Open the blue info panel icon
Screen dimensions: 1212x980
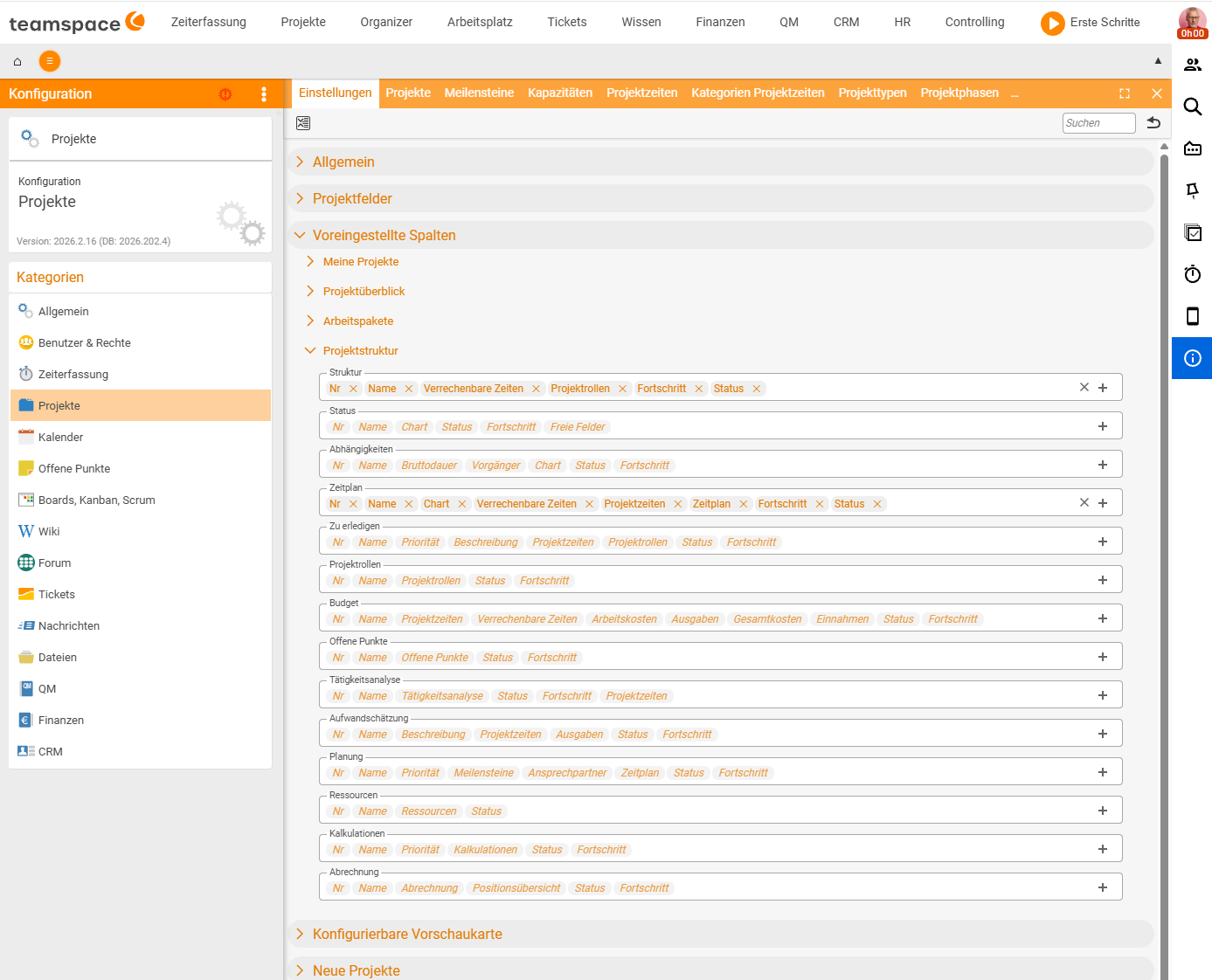tap(1193, 358)
